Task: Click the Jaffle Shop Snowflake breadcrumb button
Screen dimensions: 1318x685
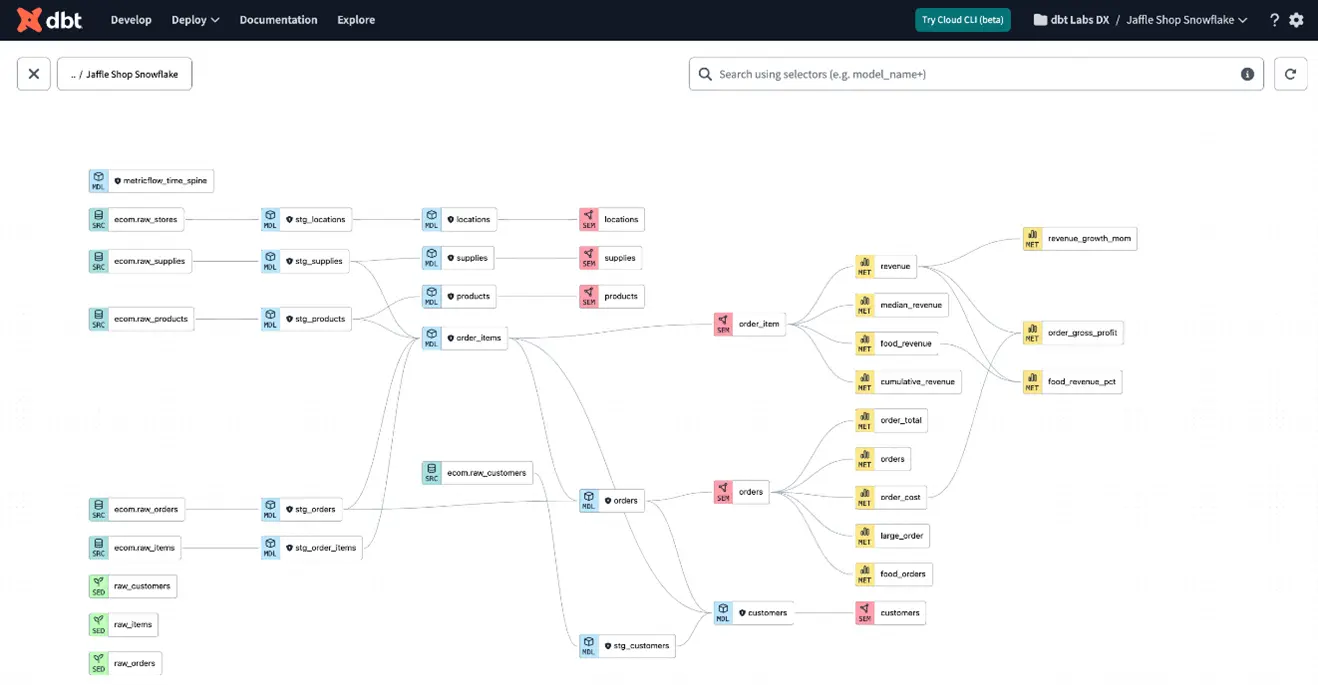Action: click(x=125, y=74)
